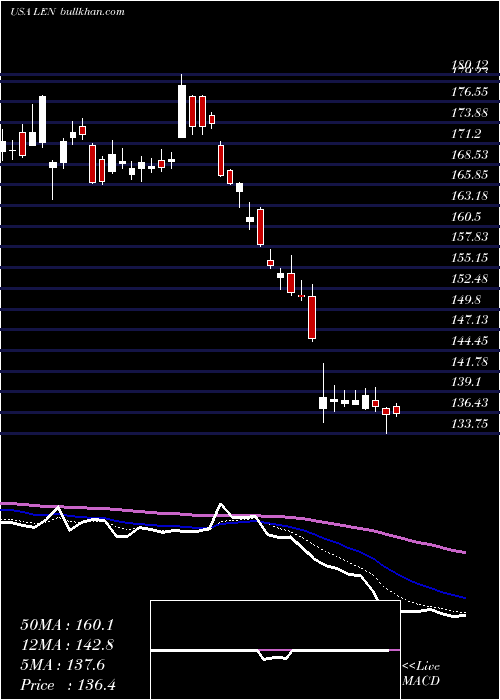
Task: Select the 144.45 price axis label
Action: point(470,341)
